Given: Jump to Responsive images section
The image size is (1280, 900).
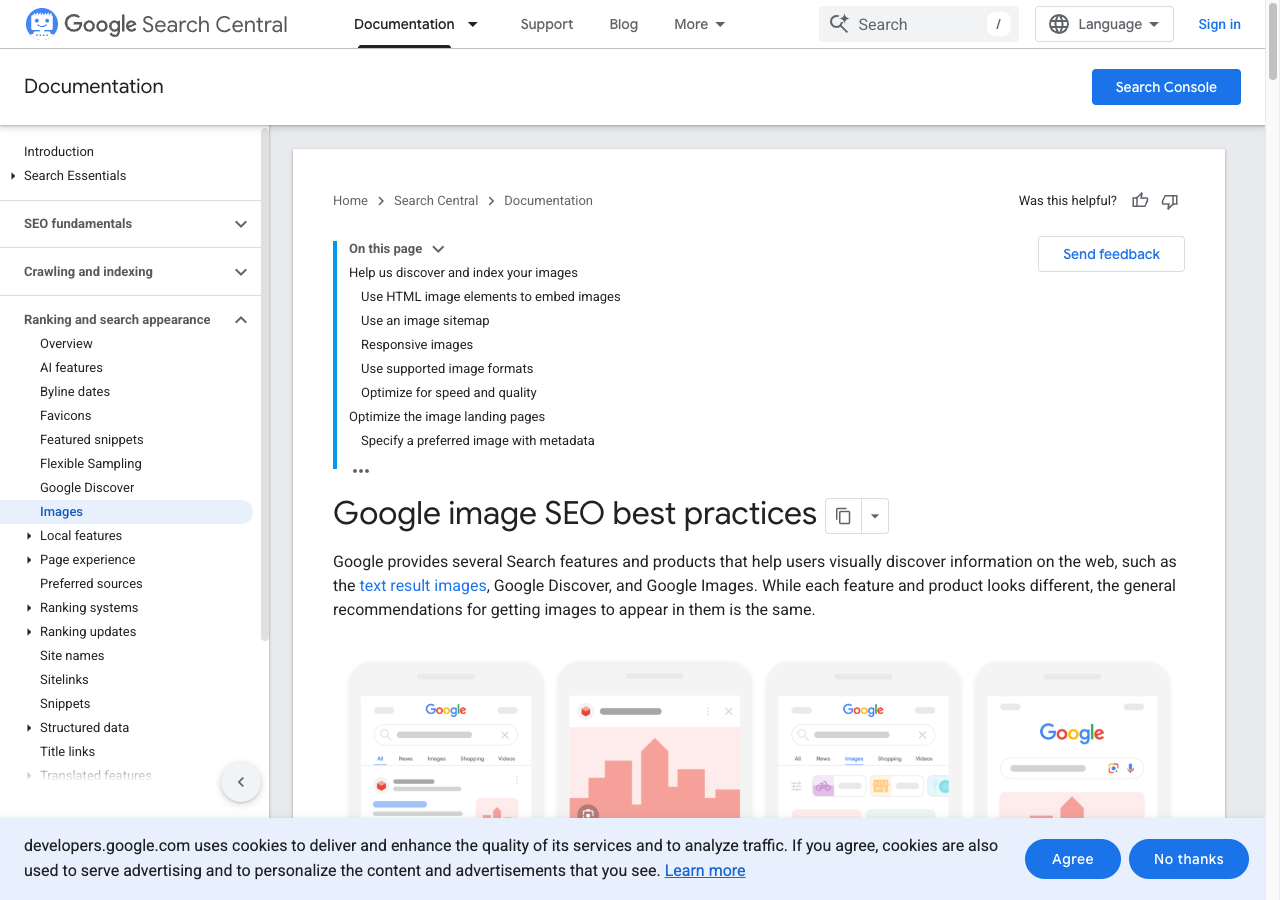Looking at the screenshot, I should pyautogui.click(x=417, y=345).
